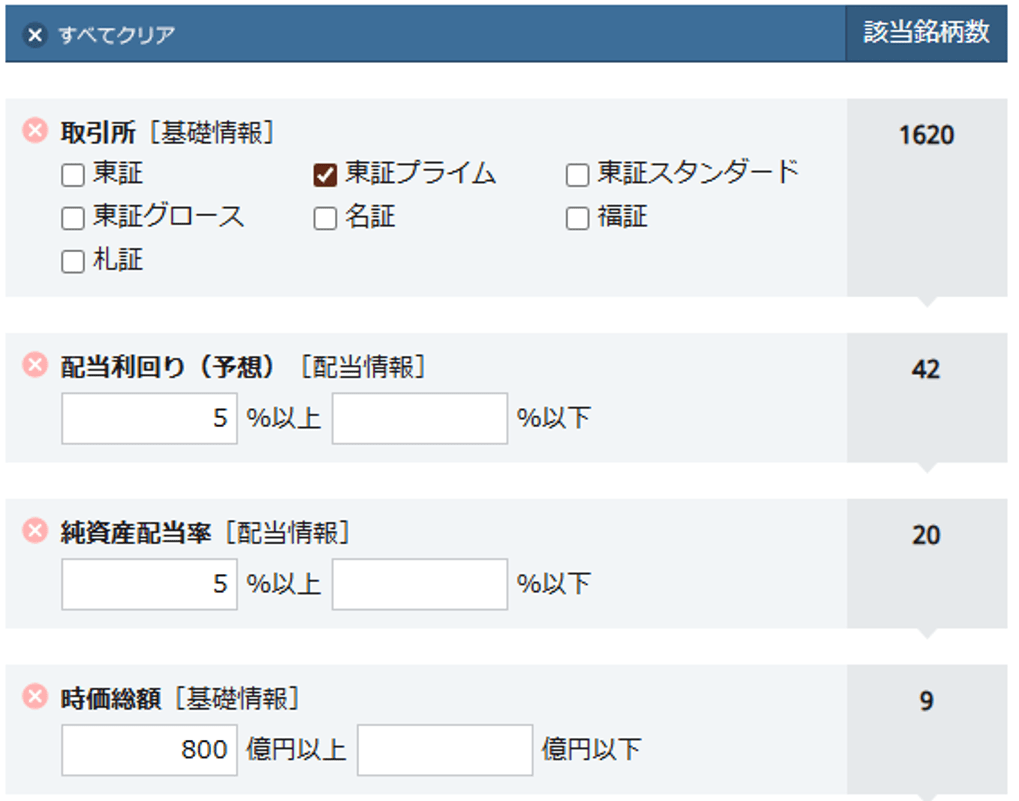Tick the 東証グロース checkbox

pos(73,219)
